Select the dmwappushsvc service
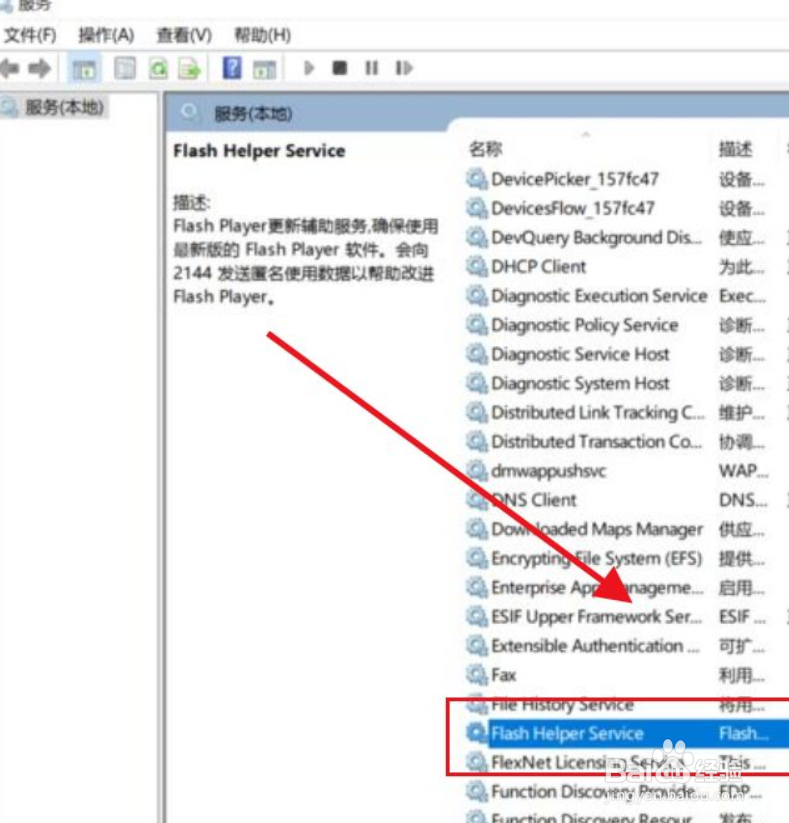The image size is (789, 823). [x=549, y=470]
